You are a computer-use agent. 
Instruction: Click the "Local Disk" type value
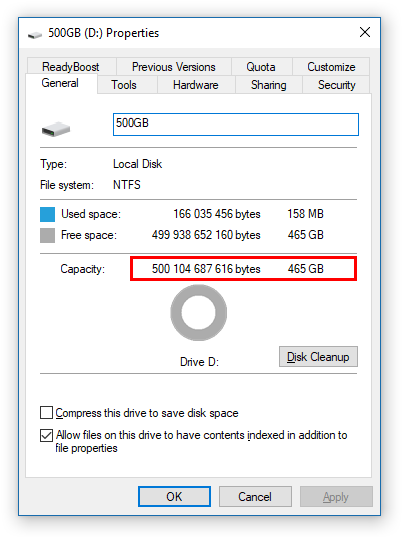coord(137,164)
